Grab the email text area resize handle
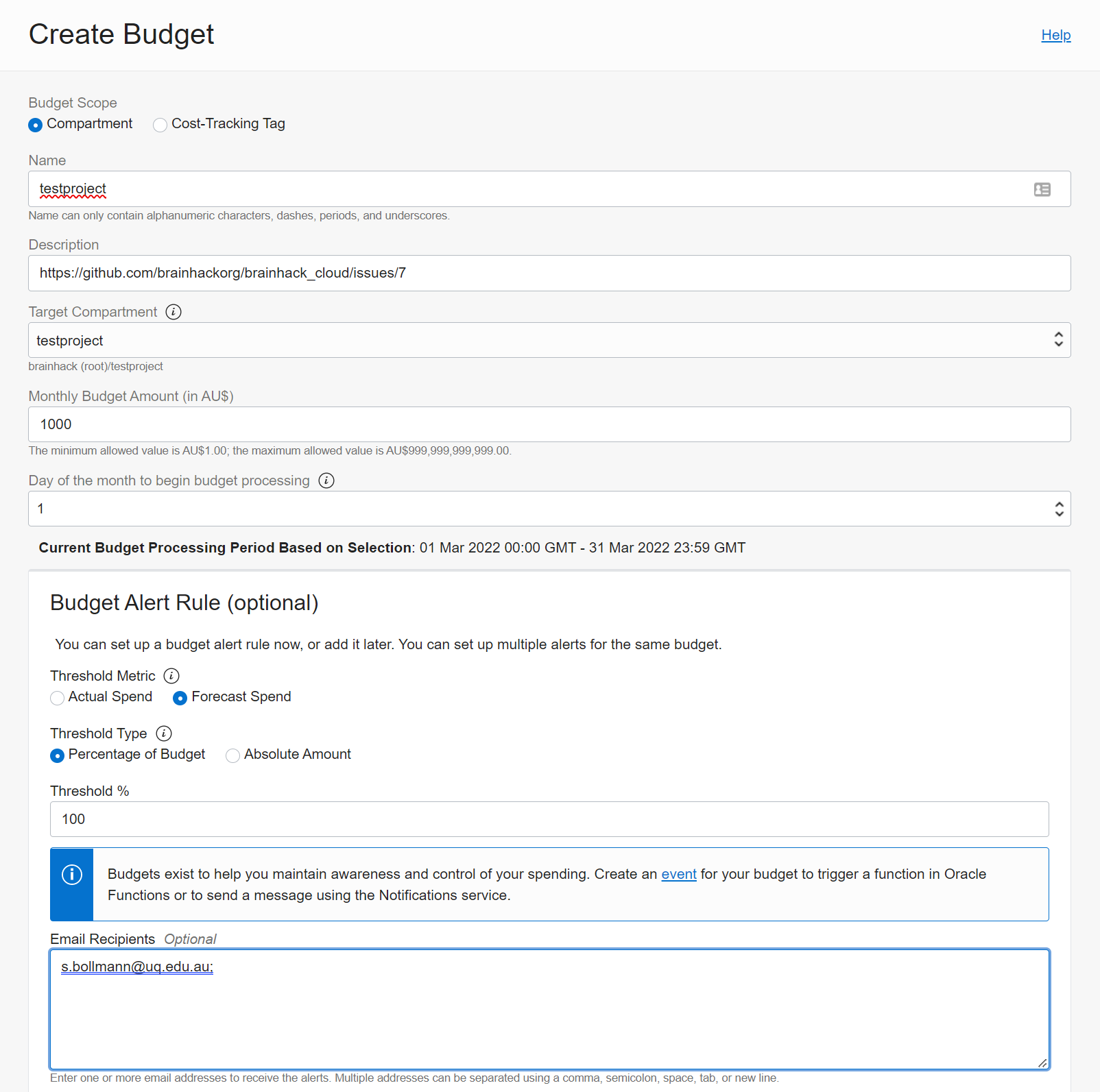The width and height of the screenshot is (1100, 1092). coord(1042,1063)
